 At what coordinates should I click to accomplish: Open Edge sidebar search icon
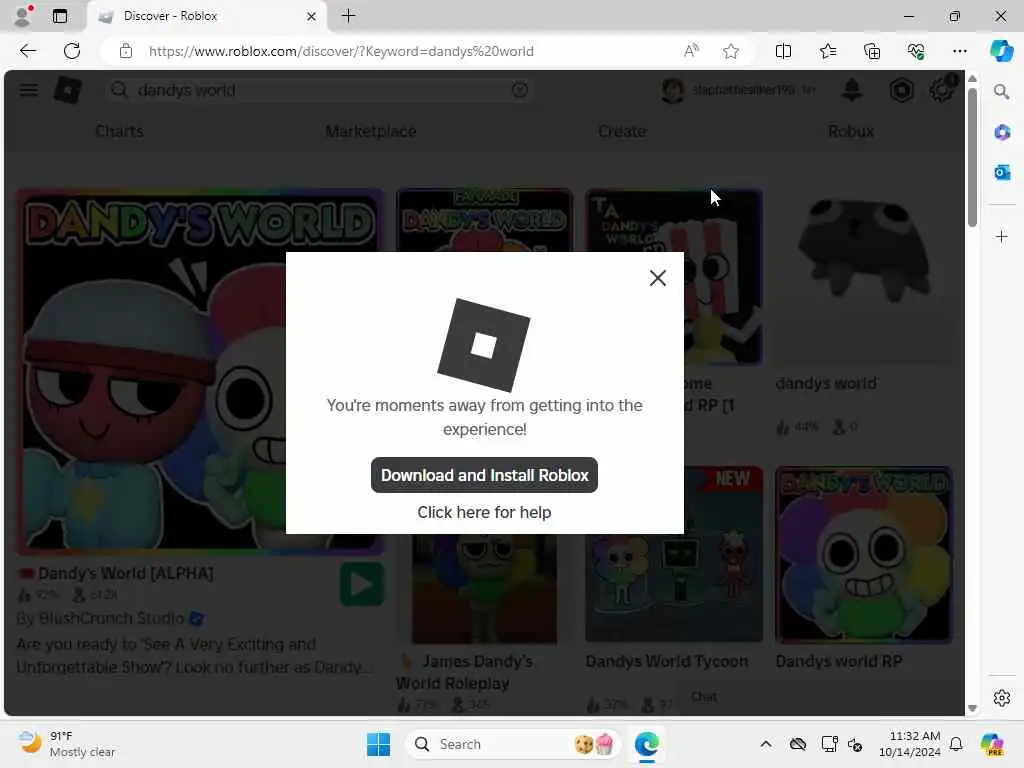click(x=1002, y=91)
